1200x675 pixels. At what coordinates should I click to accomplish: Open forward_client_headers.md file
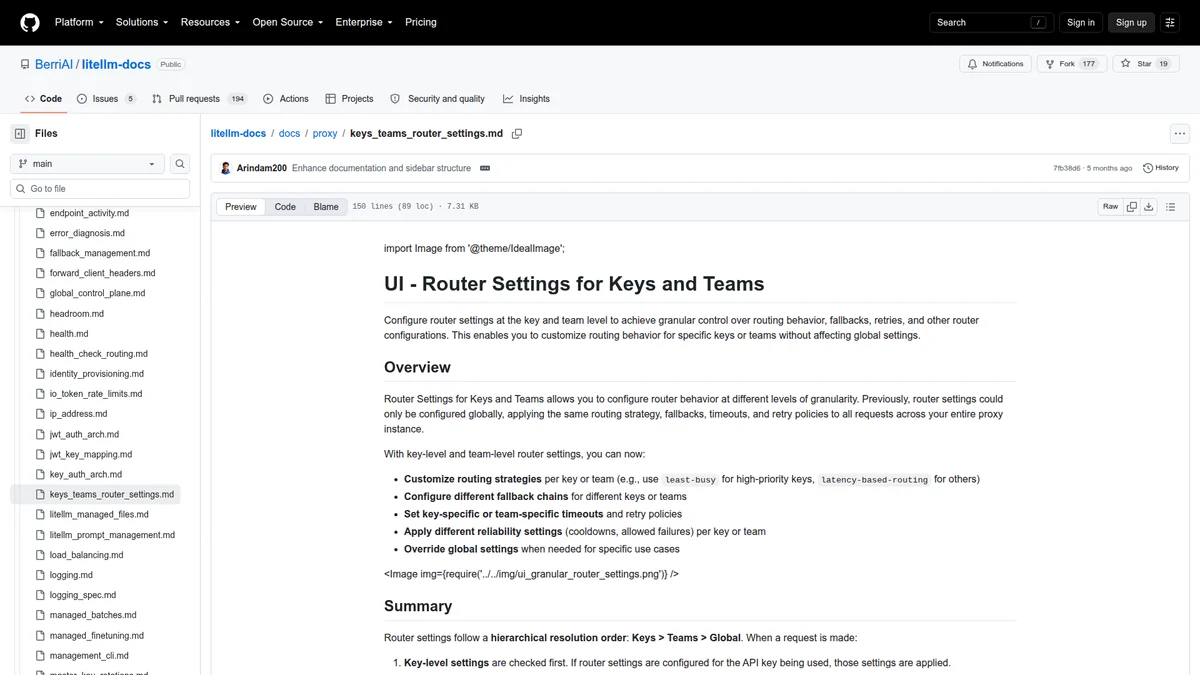103,273
